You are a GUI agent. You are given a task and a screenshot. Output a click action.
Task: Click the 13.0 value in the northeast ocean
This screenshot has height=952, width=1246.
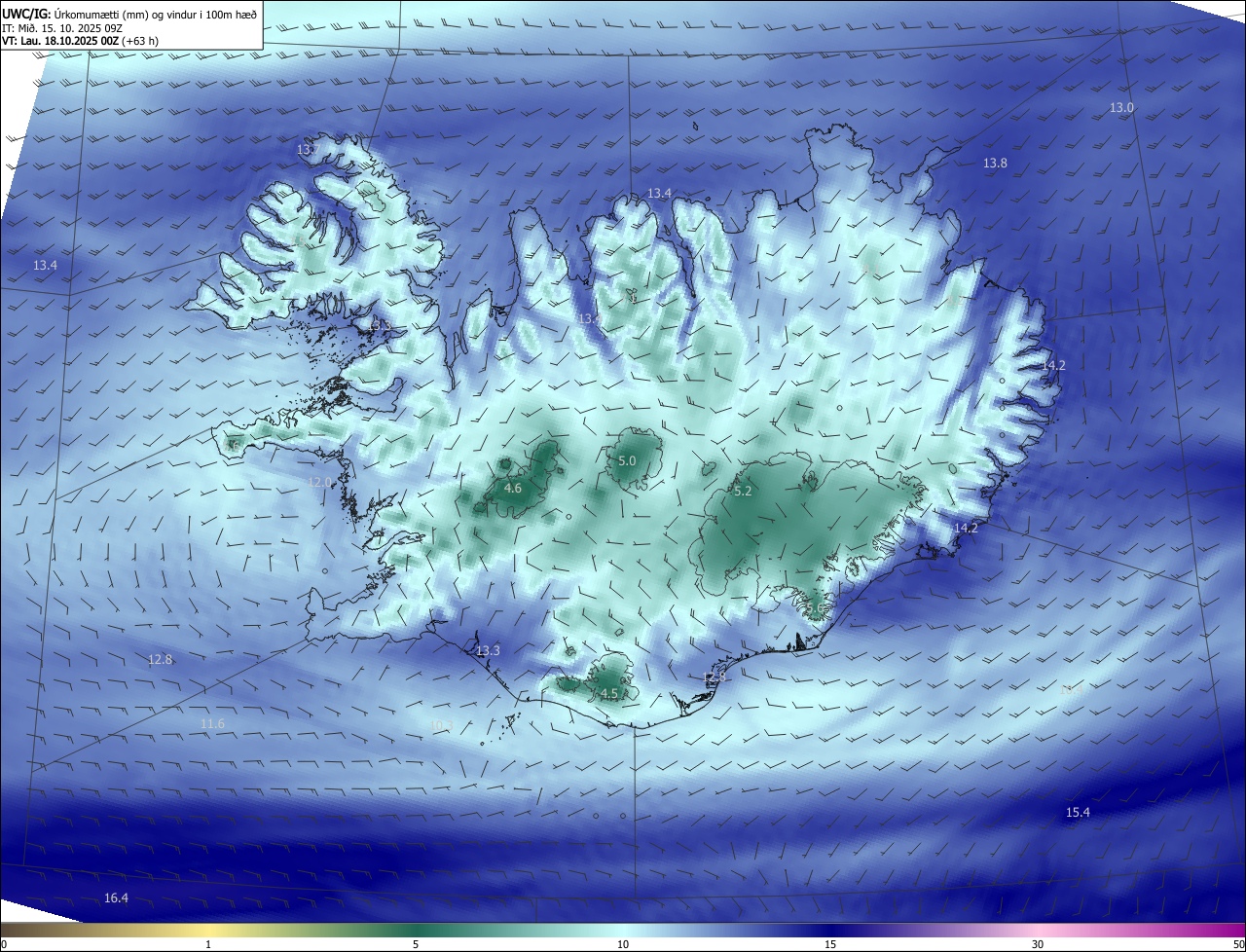tap(1121, 107)
